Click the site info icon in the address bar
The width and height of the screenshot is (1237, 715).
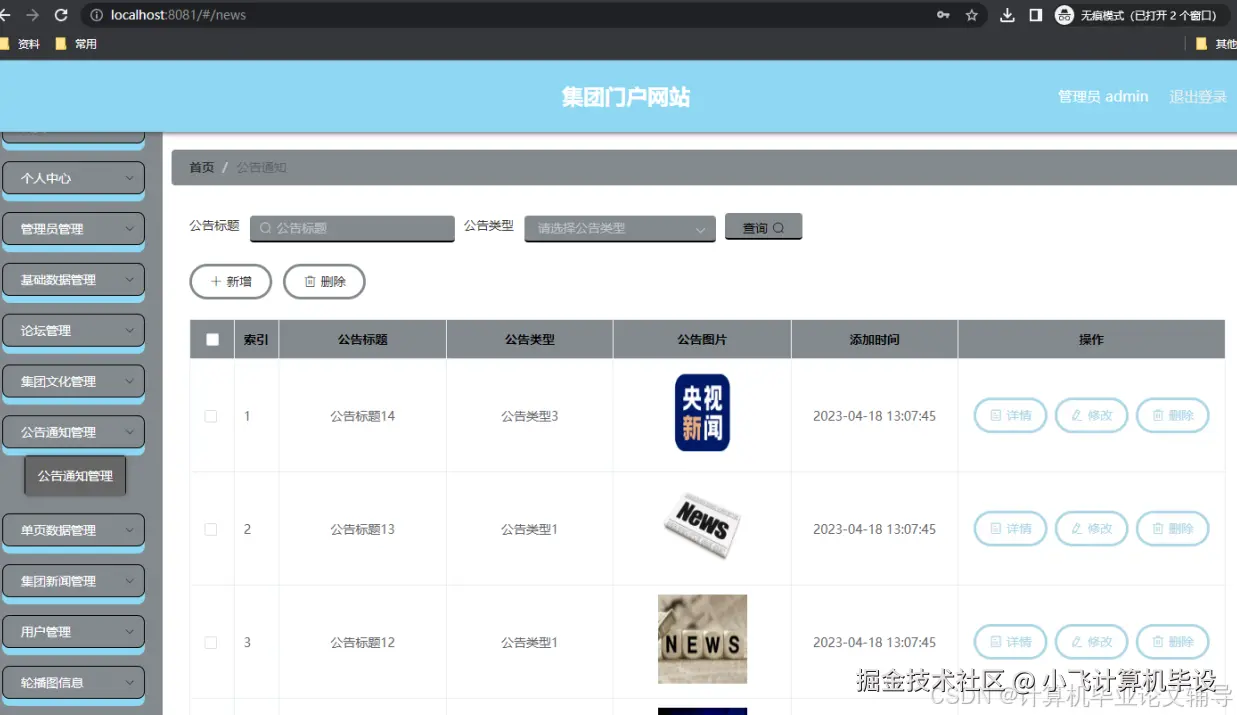pos(97,15)
